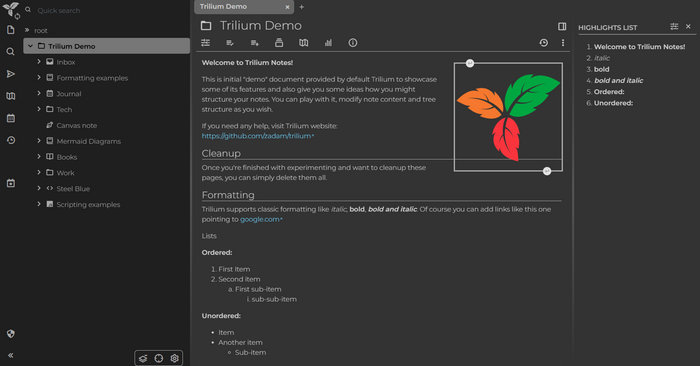700x366 pixels.
Task: Open the calendar icon in the left sidebar
Action: 11,118
